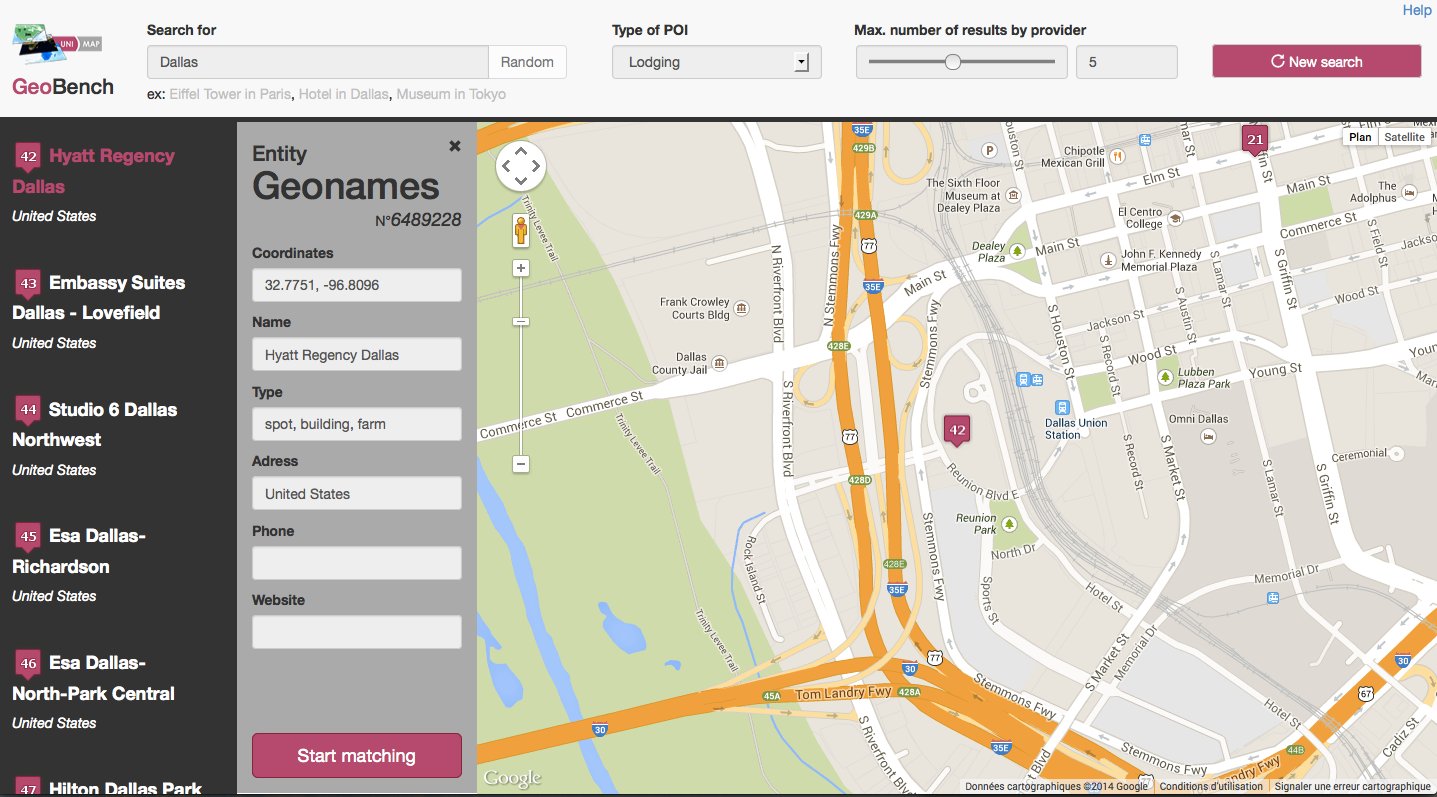The width and height of the screenshot is (1437, 797).
Task: Click John F. Kennedy Memorial Plaza icon
Action: pos(1108,260)
